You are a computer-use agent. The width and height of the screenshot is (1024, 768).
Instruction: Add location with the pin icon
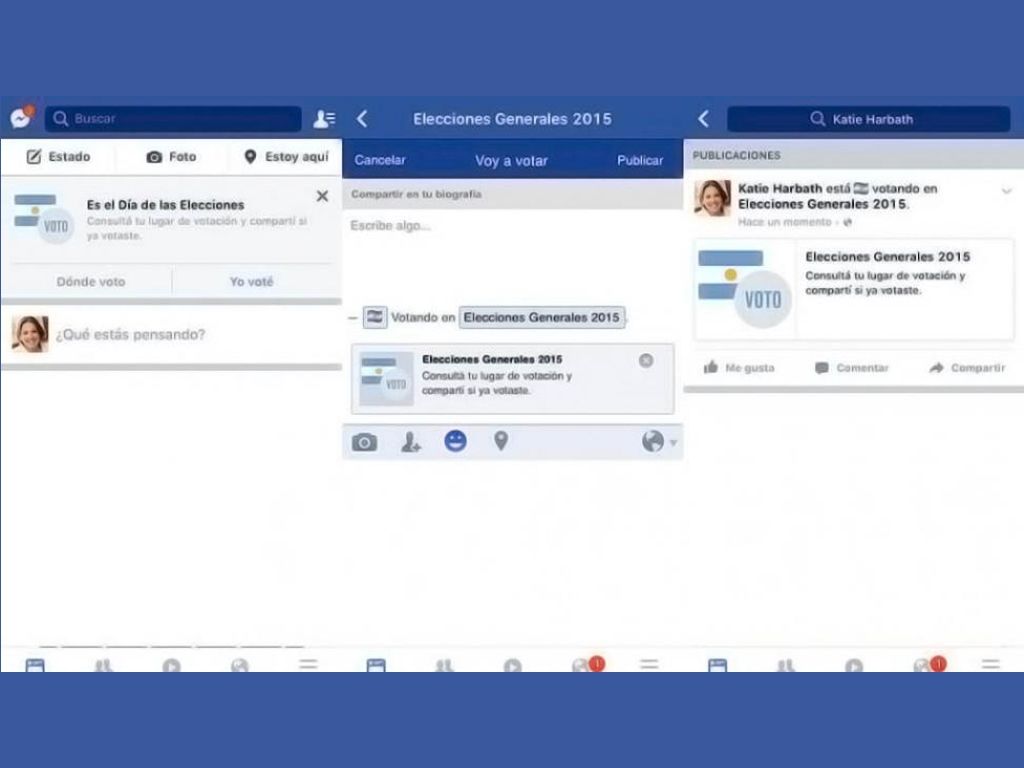(501, 441)
